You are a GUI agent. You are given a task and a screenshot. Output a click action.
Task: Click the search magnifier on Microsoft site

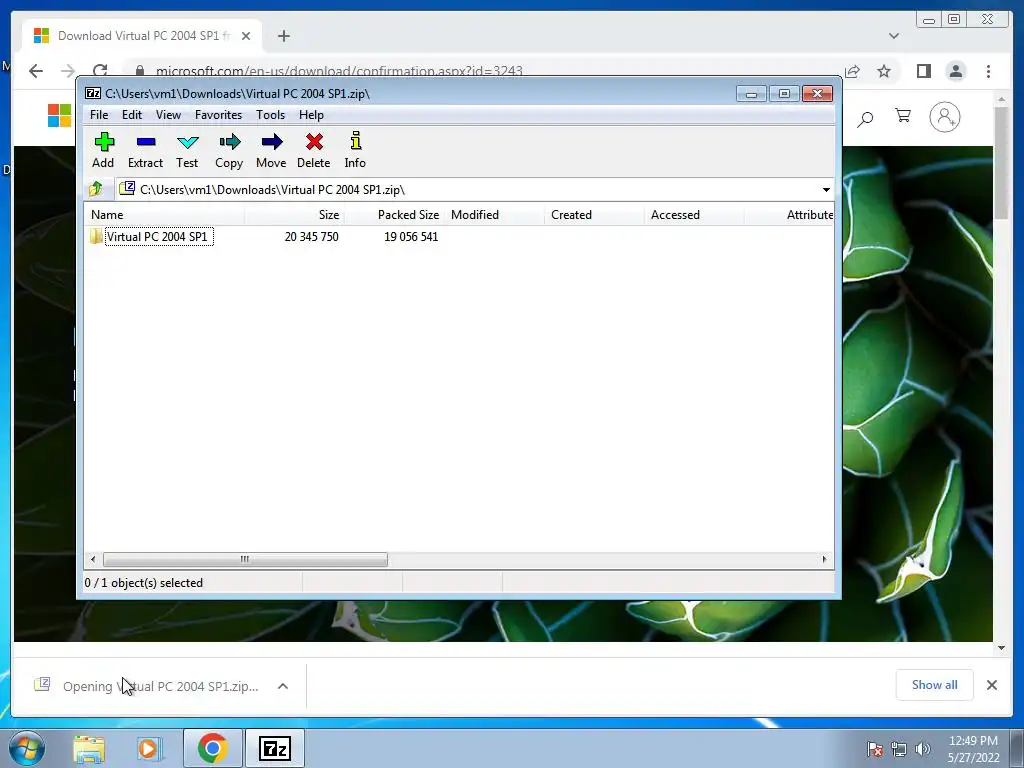[865, 118]
